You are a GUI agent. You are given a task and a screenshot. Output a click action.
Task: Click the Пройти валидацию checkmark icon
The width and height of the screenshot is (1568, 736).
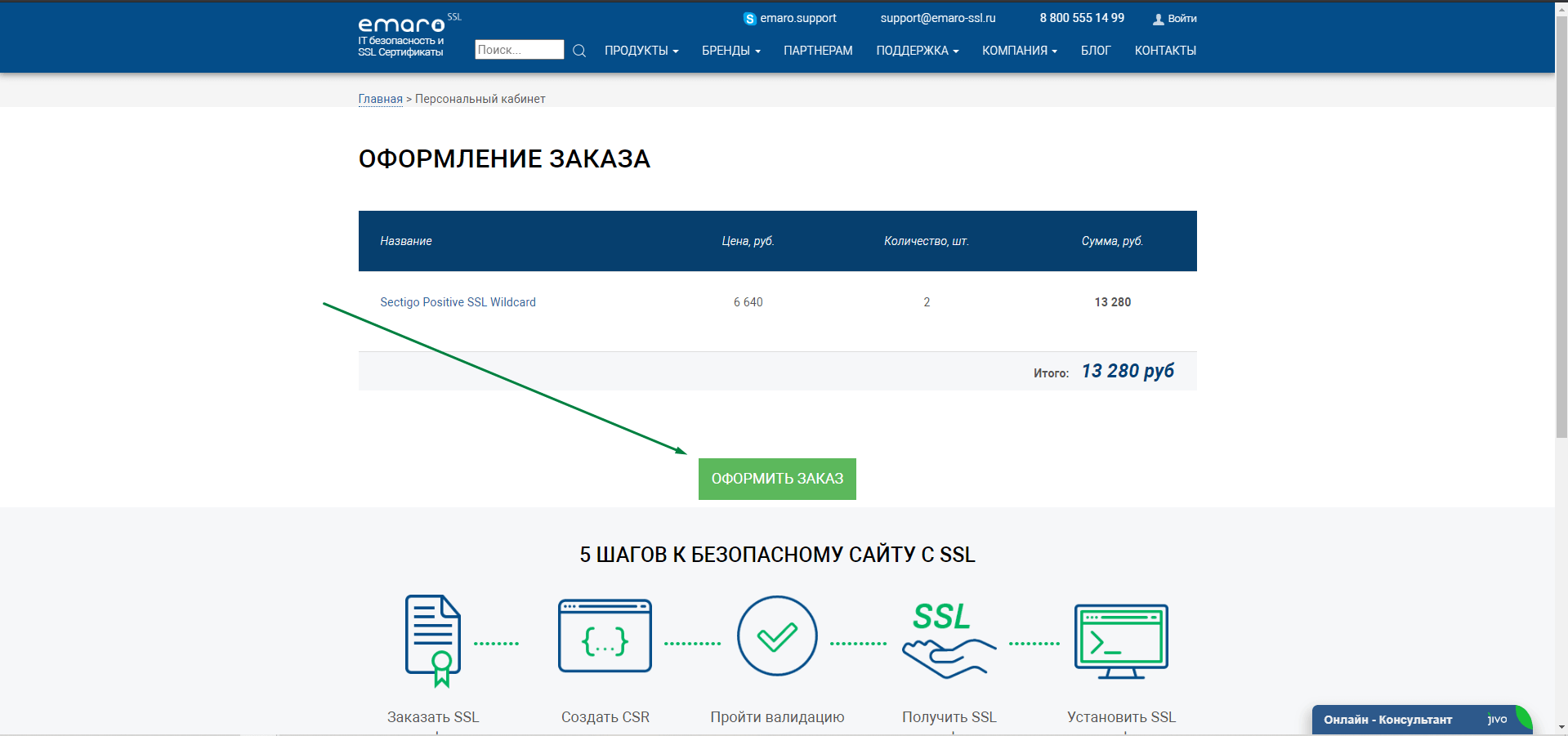coord(777,636)
